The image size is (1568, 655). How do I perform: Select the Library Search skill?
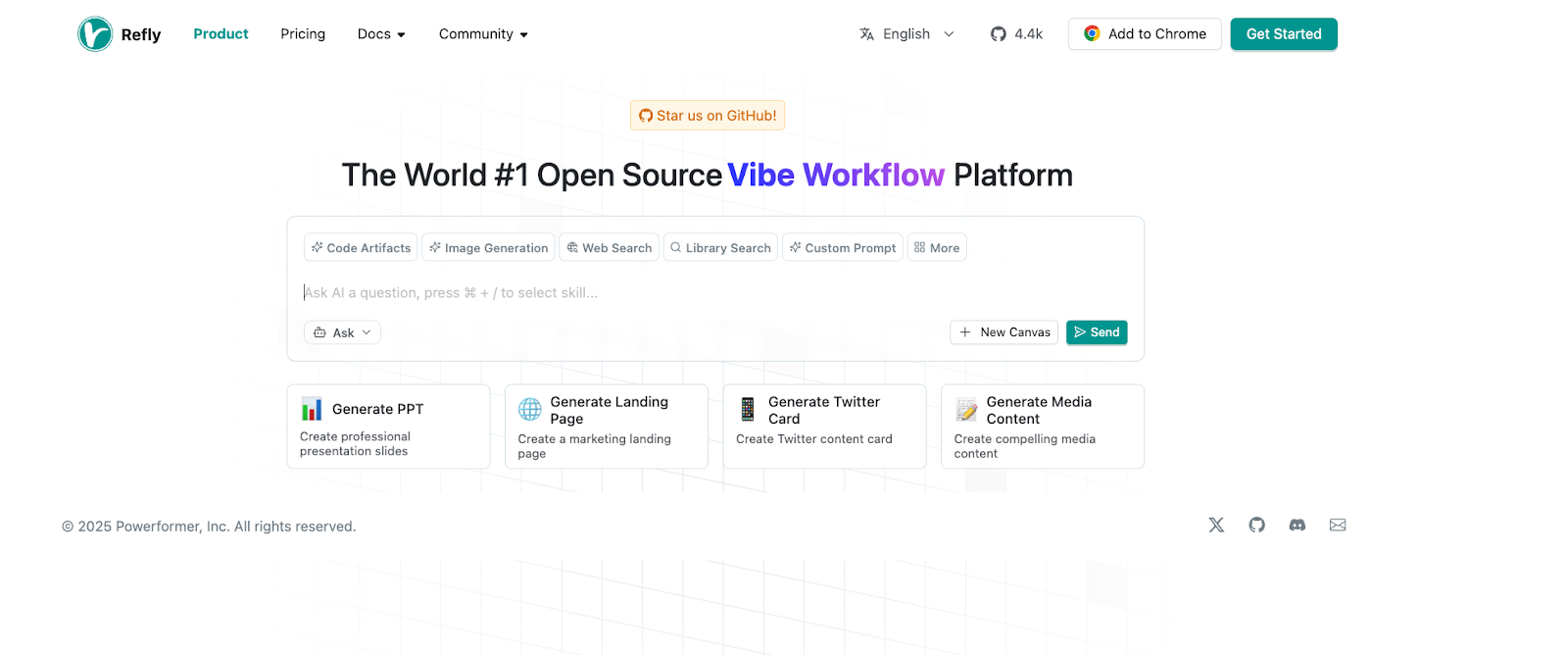[x=720, y=248]
